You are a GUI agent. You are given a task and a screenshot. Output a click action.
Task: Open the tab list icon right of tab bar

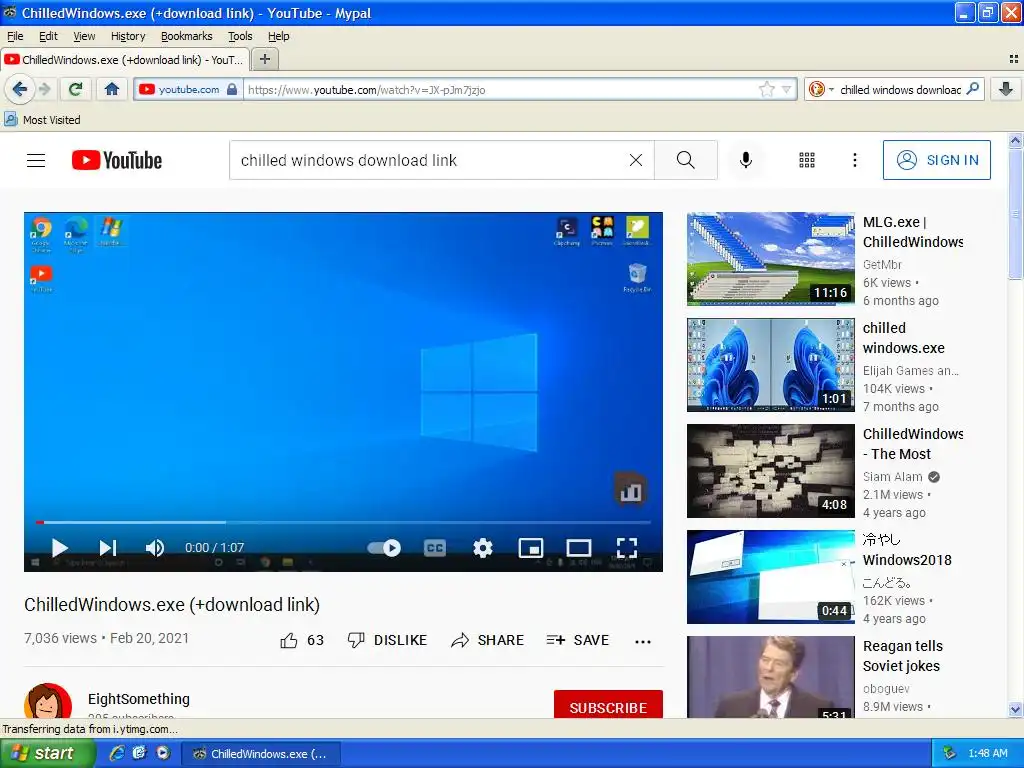tap(1014, 59)
